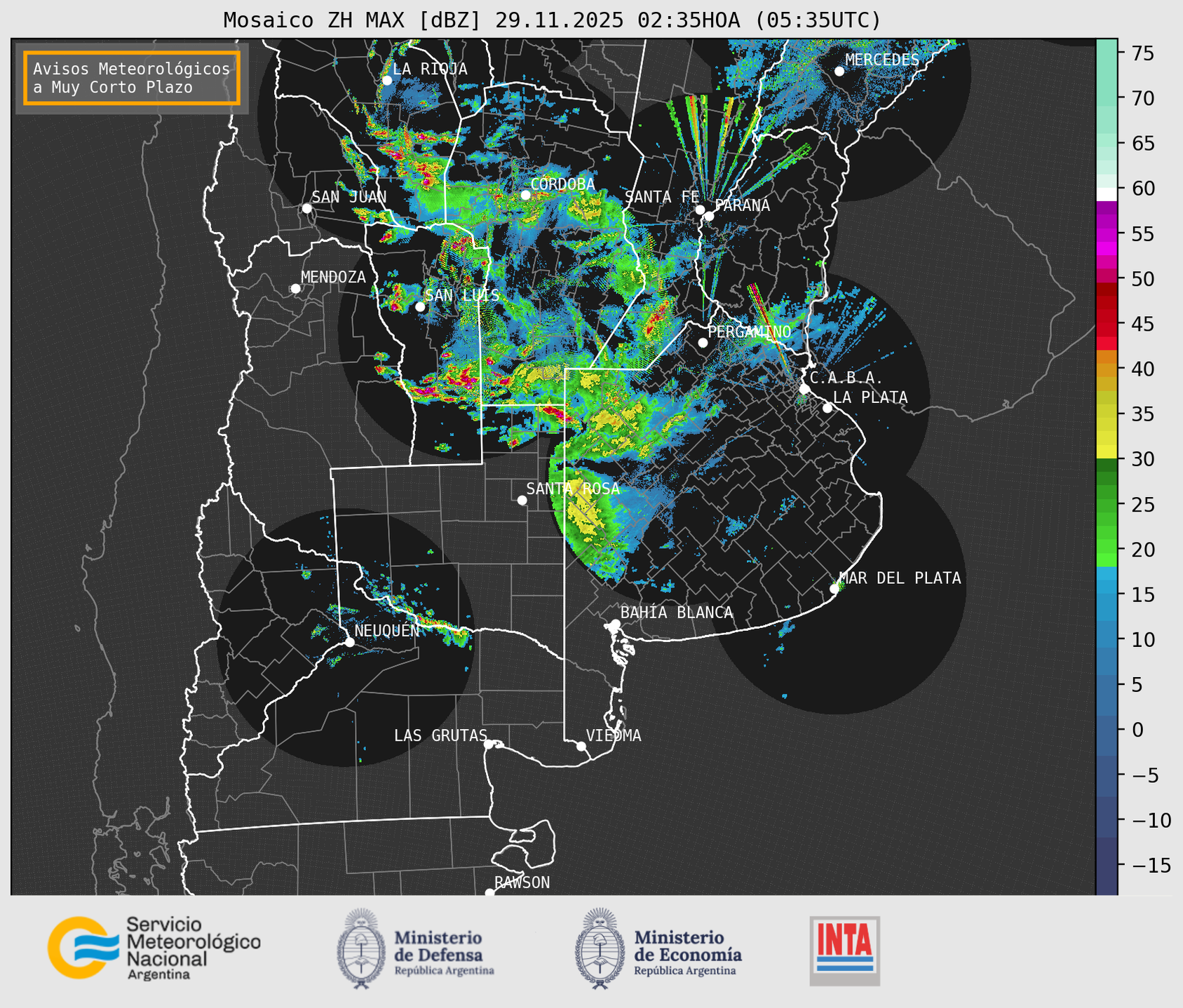The width and height of the screenshot is (1183, 1008).
Task: Click the MAR DEL PLATA city marker
Action: click(x=834, y=589)
